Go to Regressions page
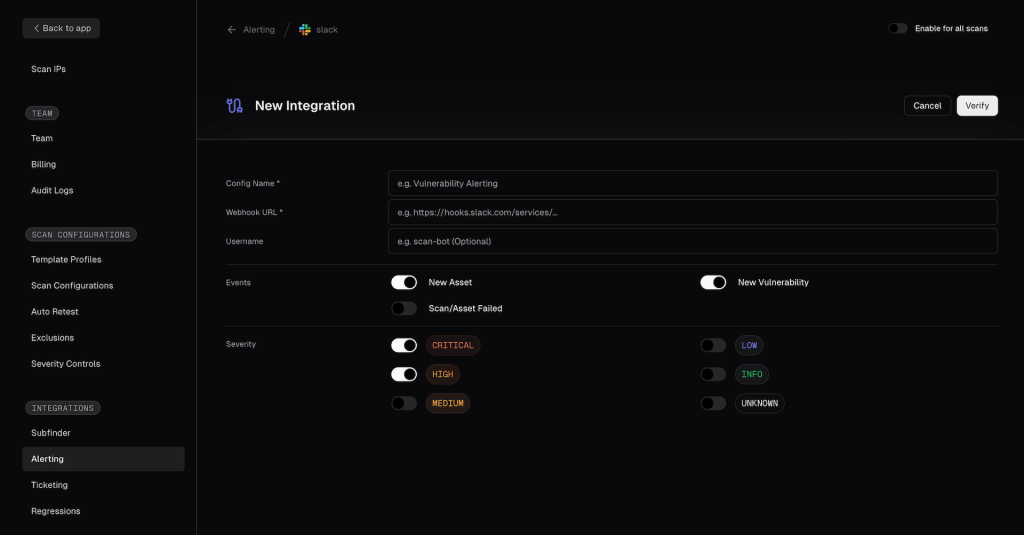Viewport: 1024px width, 535px height. 56,511
